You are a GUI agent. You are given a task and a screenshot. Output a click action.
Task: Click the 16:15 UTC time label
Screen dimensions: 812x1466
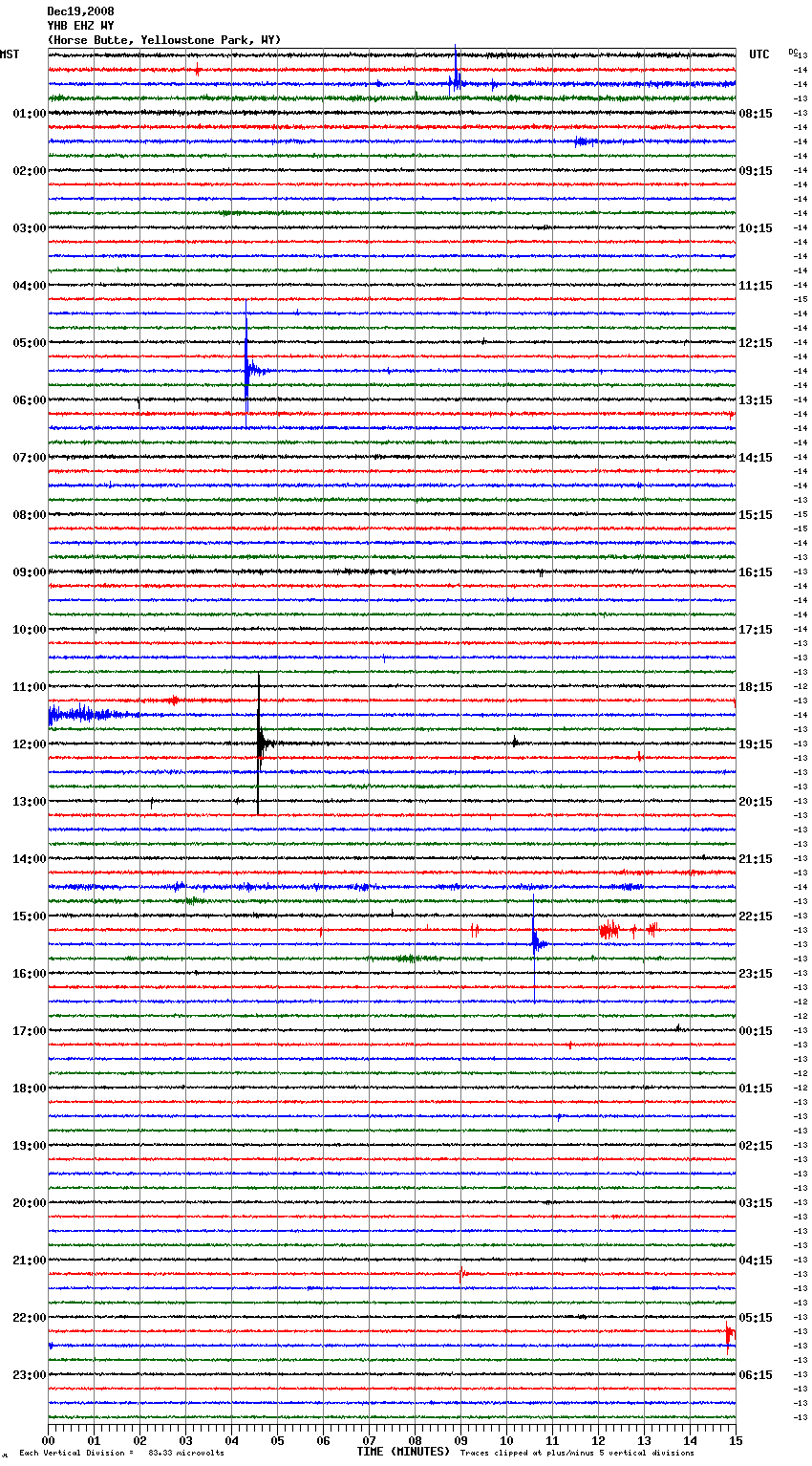756,572
